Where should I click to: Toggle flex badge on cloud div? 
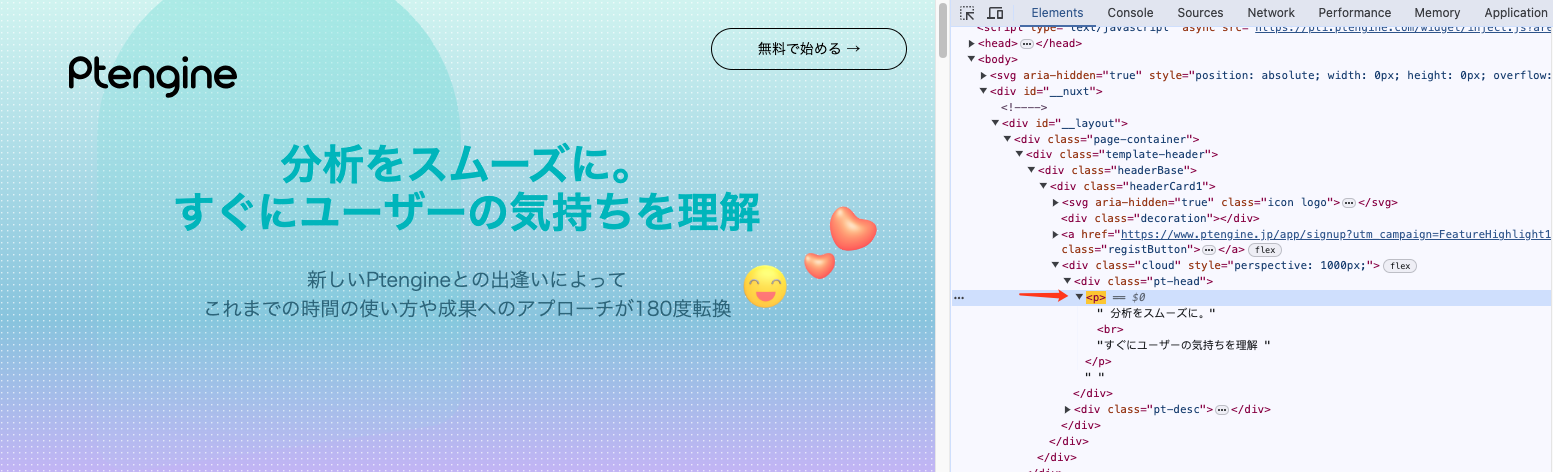[1400, 266]
